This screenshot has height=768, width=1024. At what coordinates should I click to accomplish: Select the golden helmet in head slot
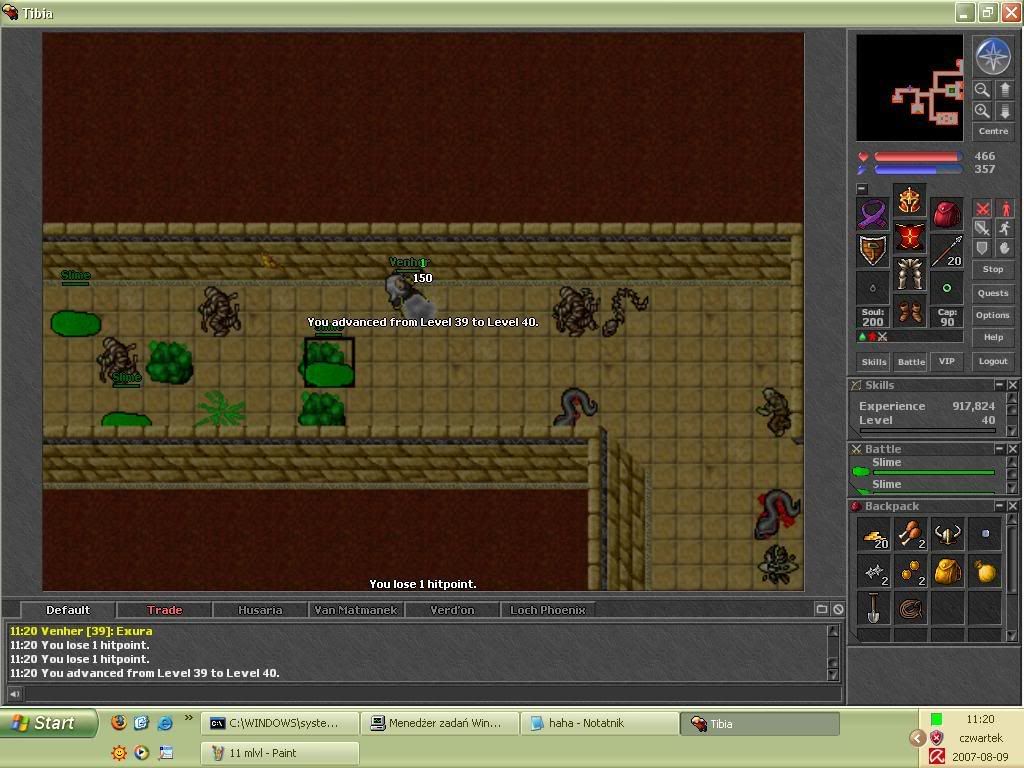(x=910, y=200)
